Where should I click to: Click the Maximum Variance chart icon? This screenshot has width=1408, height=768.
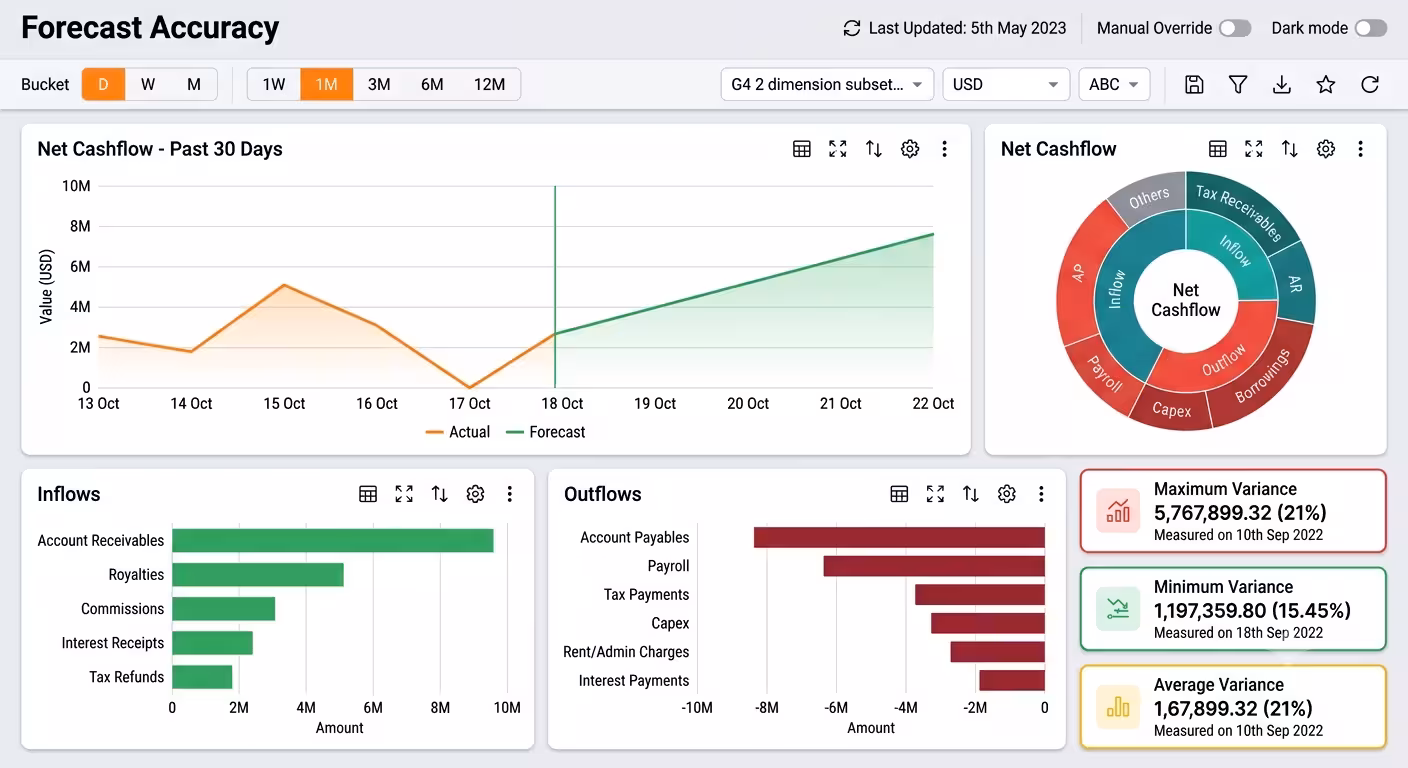[1118, 511]
